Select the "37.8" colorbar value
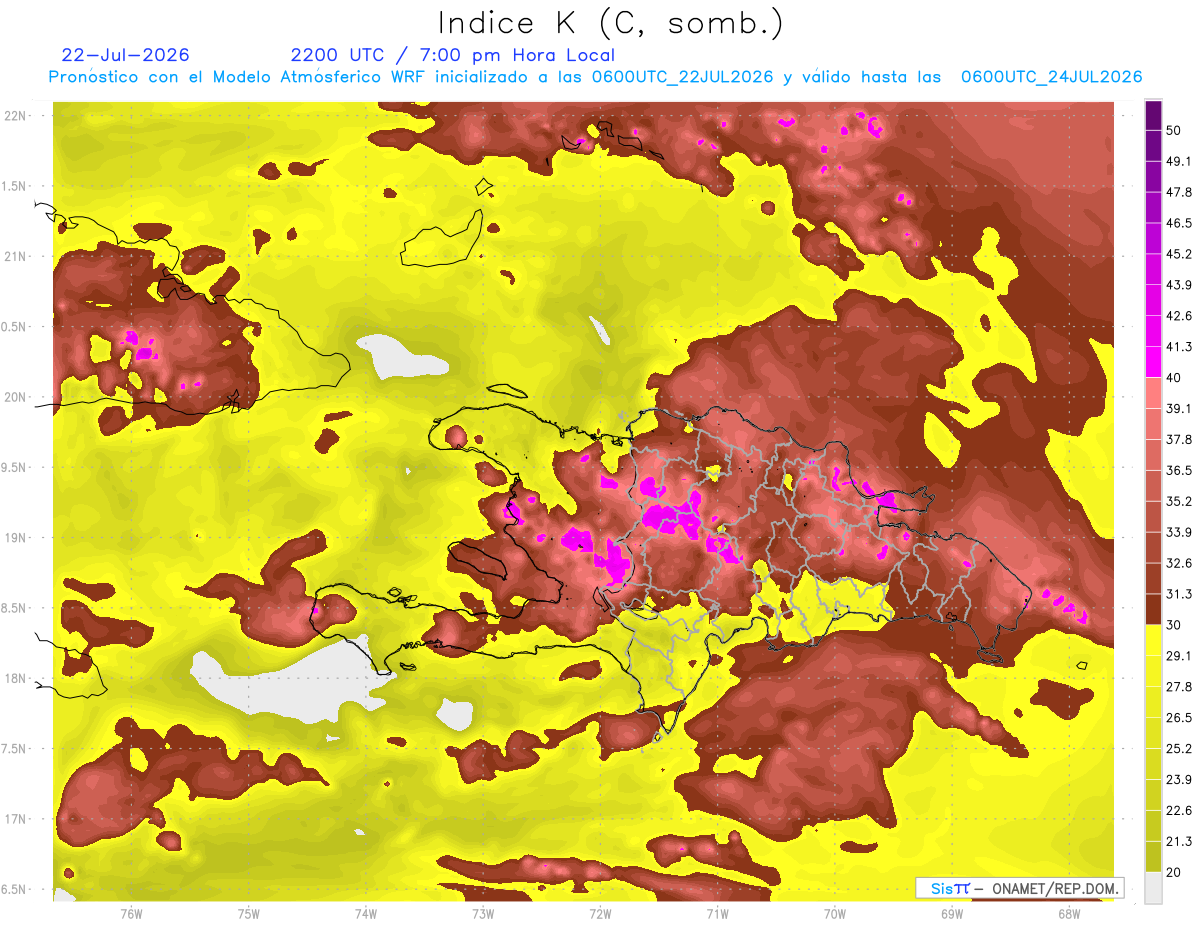This screenshot has height=927, width=1200. (1179, 440)
